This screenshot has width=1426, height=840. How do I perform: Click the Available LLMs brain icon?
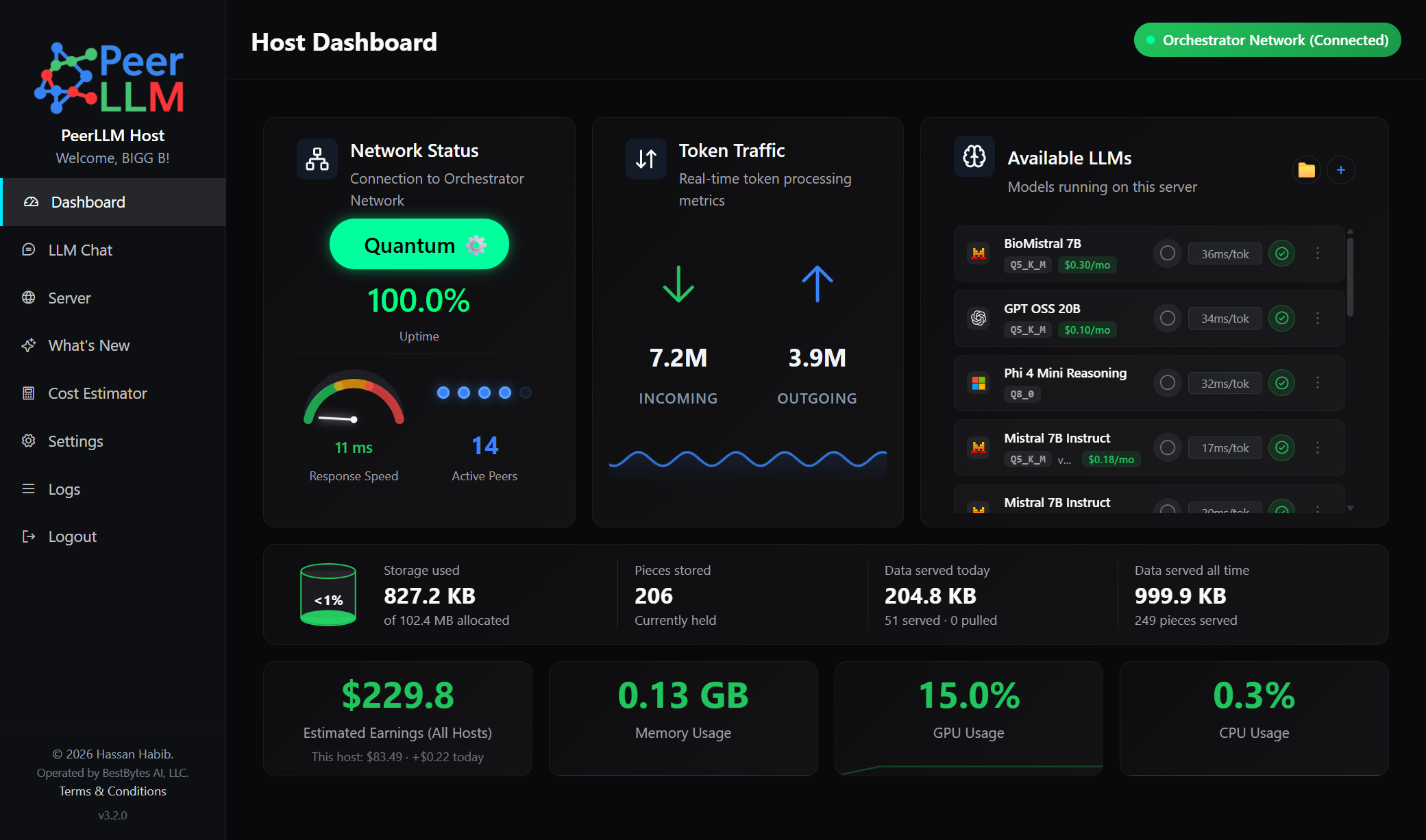pos(974,157)
